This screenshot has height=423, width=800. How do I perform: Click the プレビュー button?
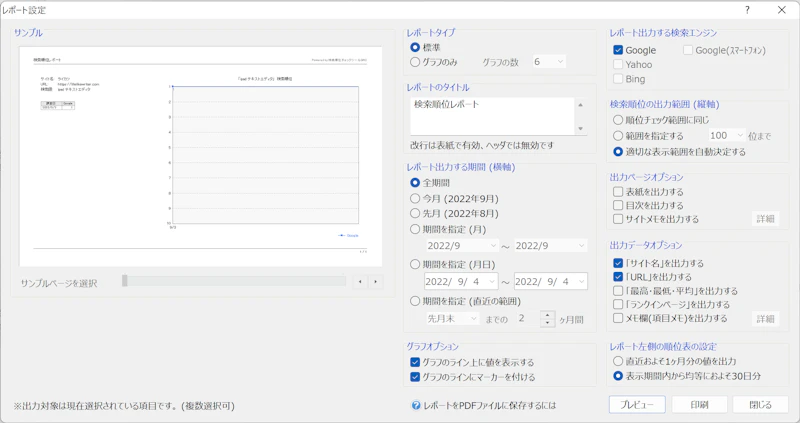637,405
